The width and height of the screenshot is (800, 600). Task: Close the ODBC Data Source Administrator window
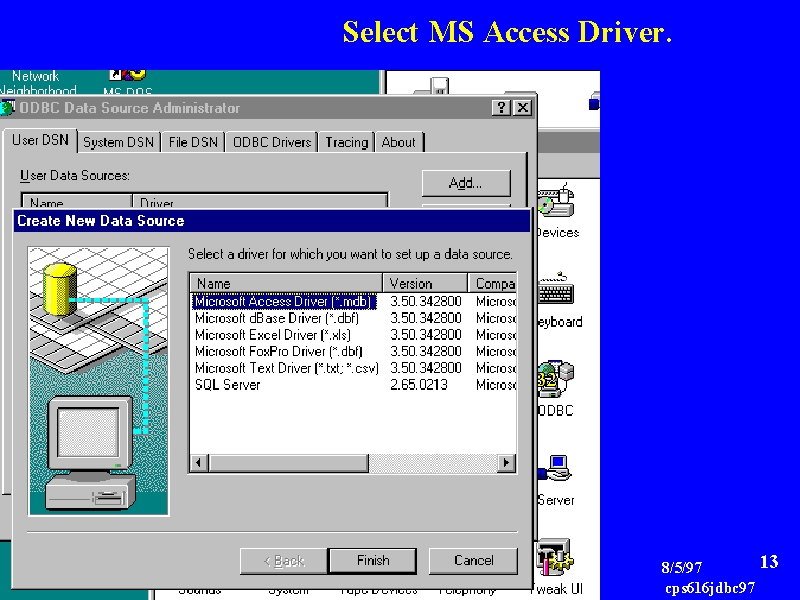tap(523, 108)
